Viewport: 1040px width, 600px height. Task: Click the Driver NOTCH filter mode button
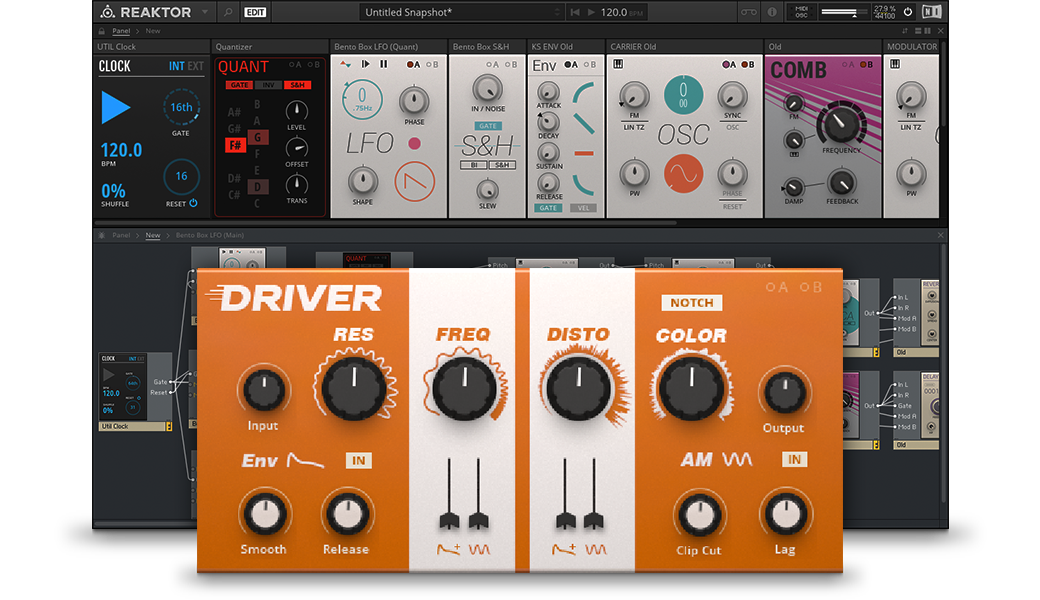click(x=691, y=303)
